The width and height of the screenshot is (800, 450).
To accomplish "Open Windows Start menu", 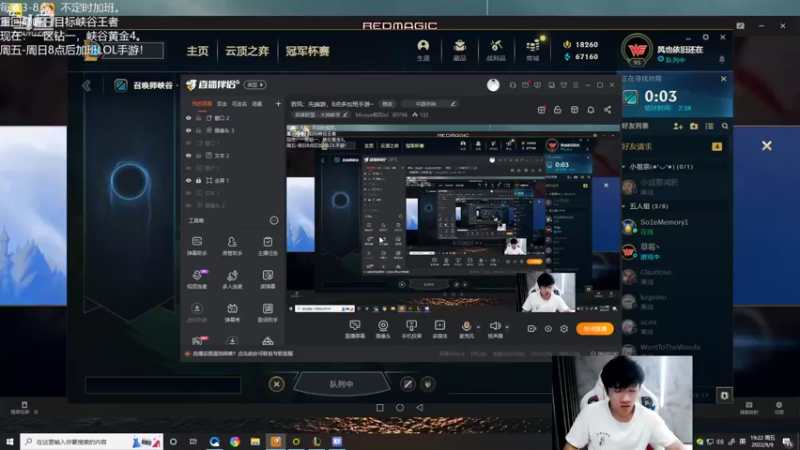I will coord(10,441).
